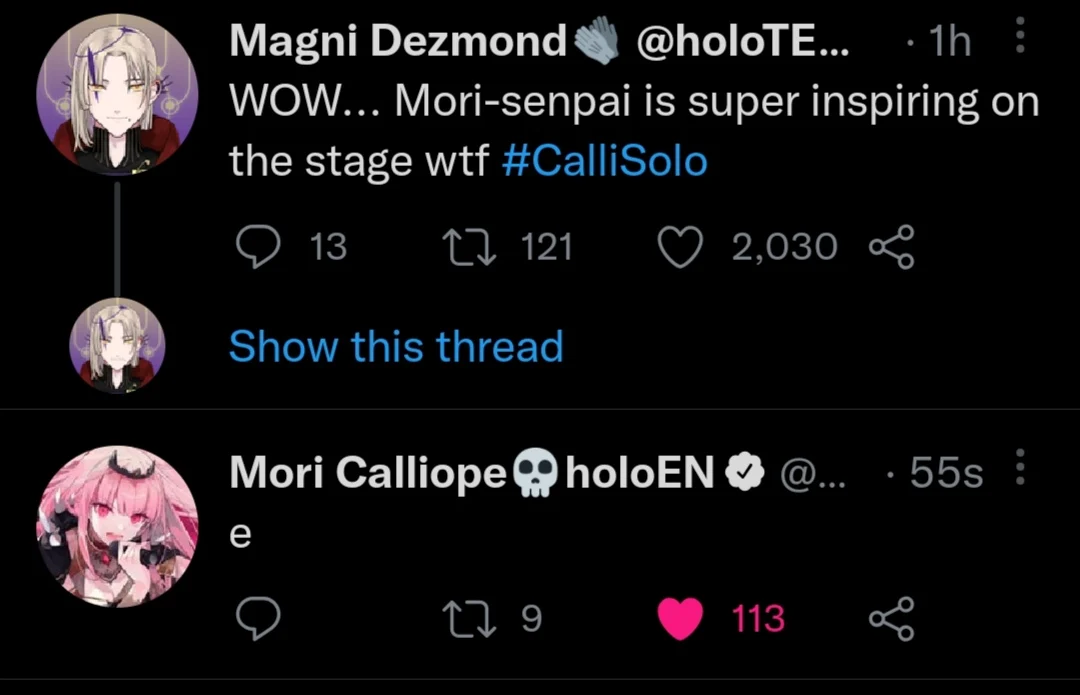
Task: Click the reply icon on Magni's tweet
Action: coord(260,246)
